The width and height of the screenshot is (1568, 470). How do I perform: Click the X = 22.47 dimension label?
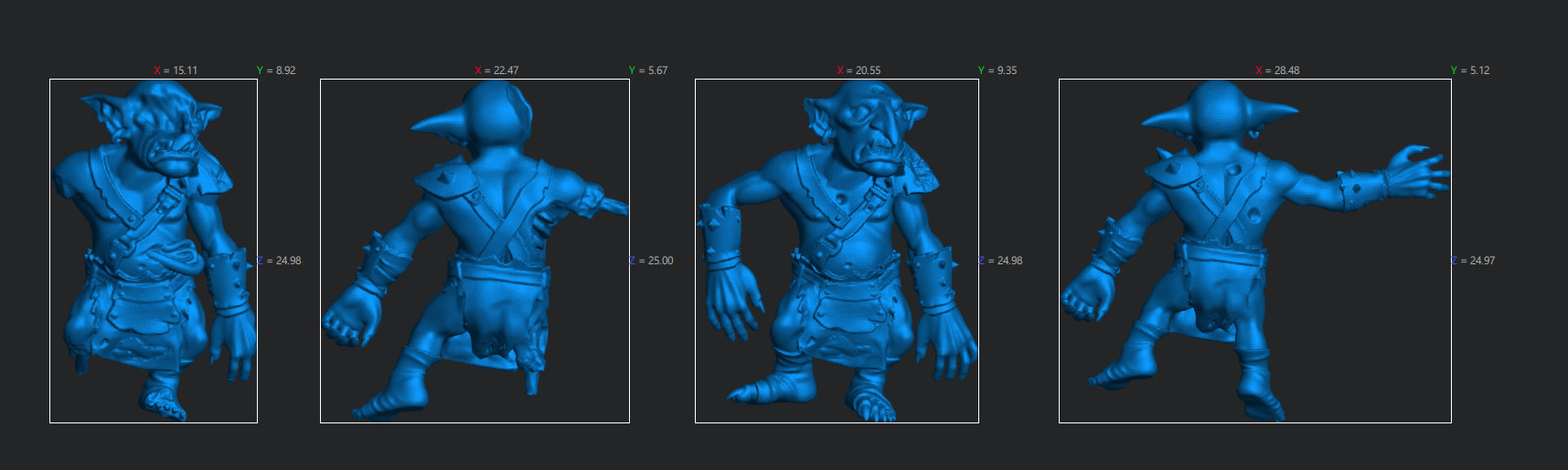pyautogui.click(x=496, y=70)
